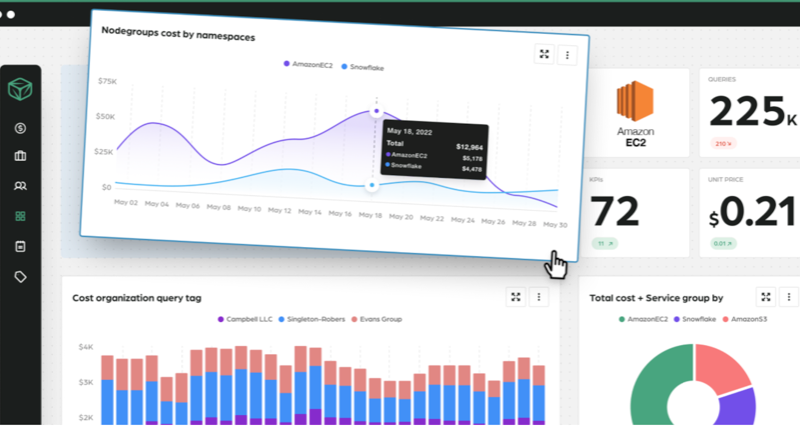Viewport: 800px width, 430px height.
Task: Click the green 0.01 change badge
Action: (723, 244)
